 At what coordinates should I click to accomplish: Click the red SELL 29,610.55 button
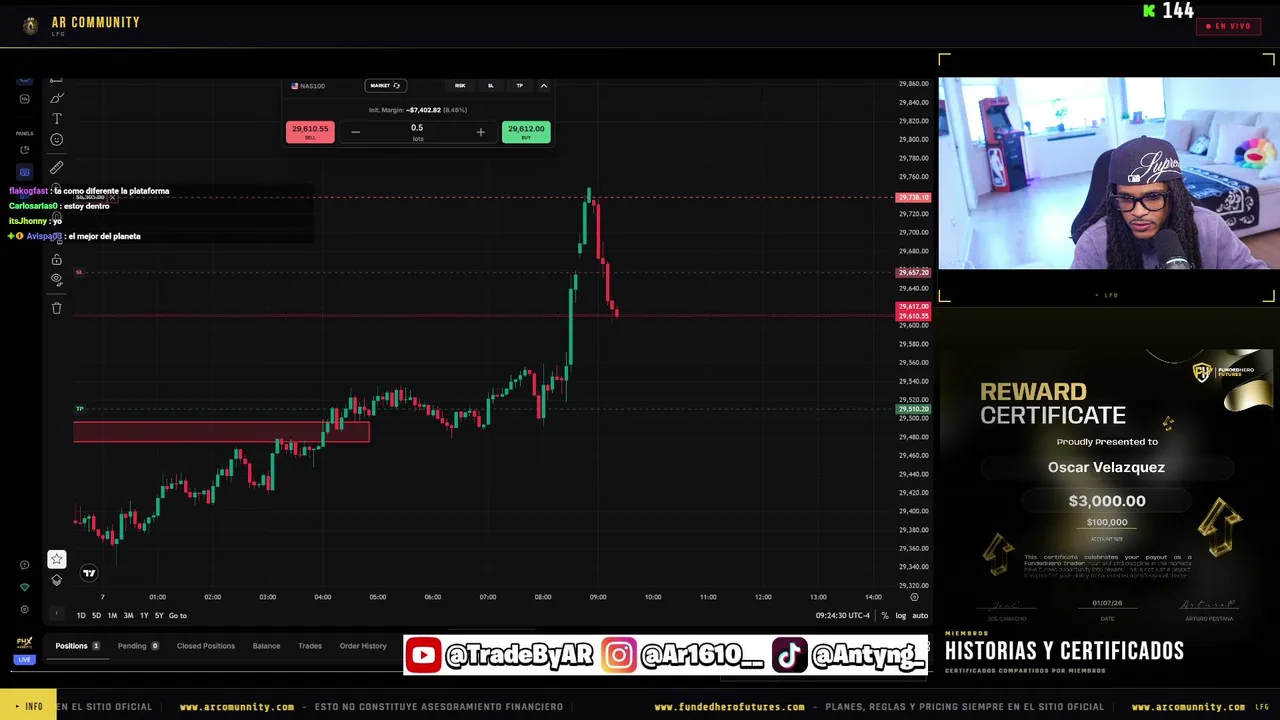310,132
